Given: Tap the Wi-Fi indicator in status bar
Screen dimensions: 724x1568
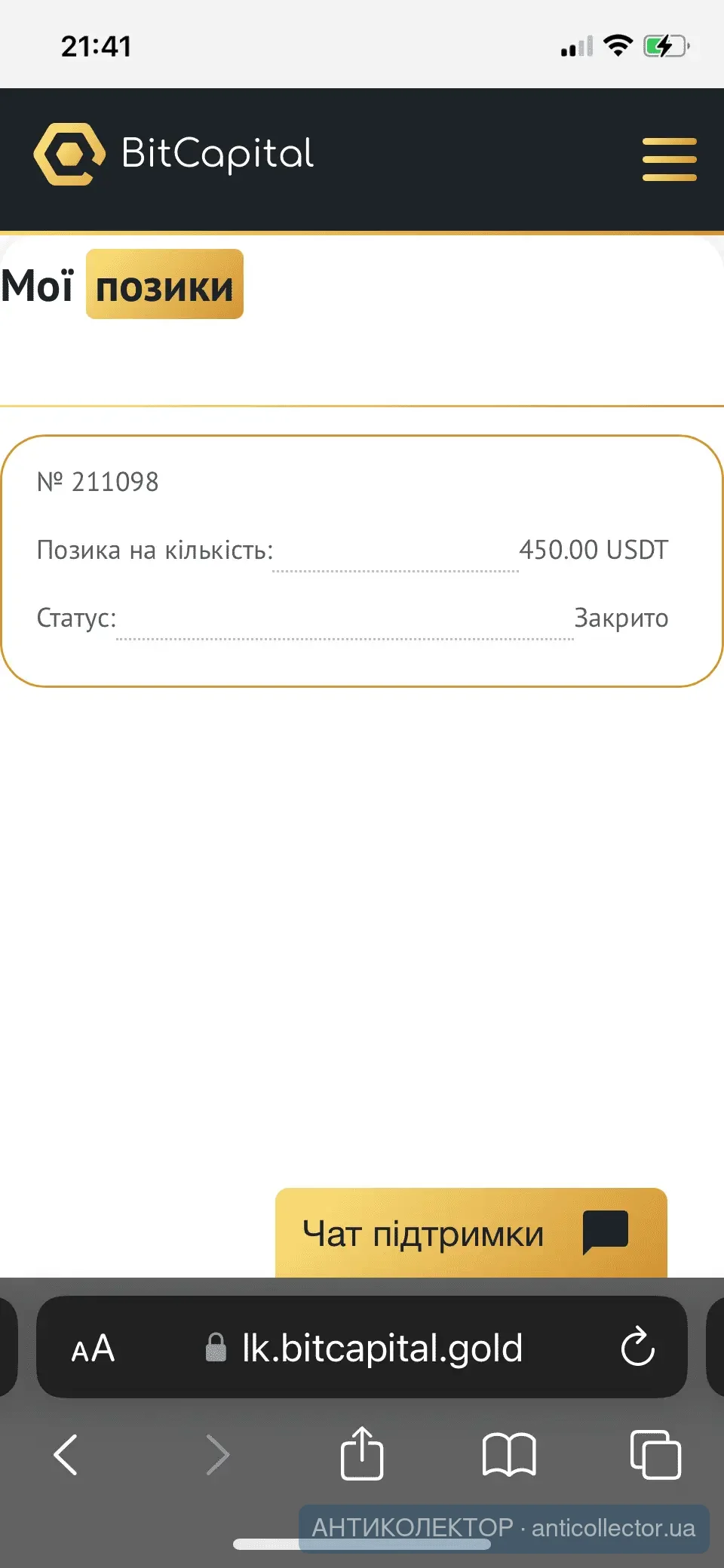Looking at the screenshot, I should pos(618,46).
